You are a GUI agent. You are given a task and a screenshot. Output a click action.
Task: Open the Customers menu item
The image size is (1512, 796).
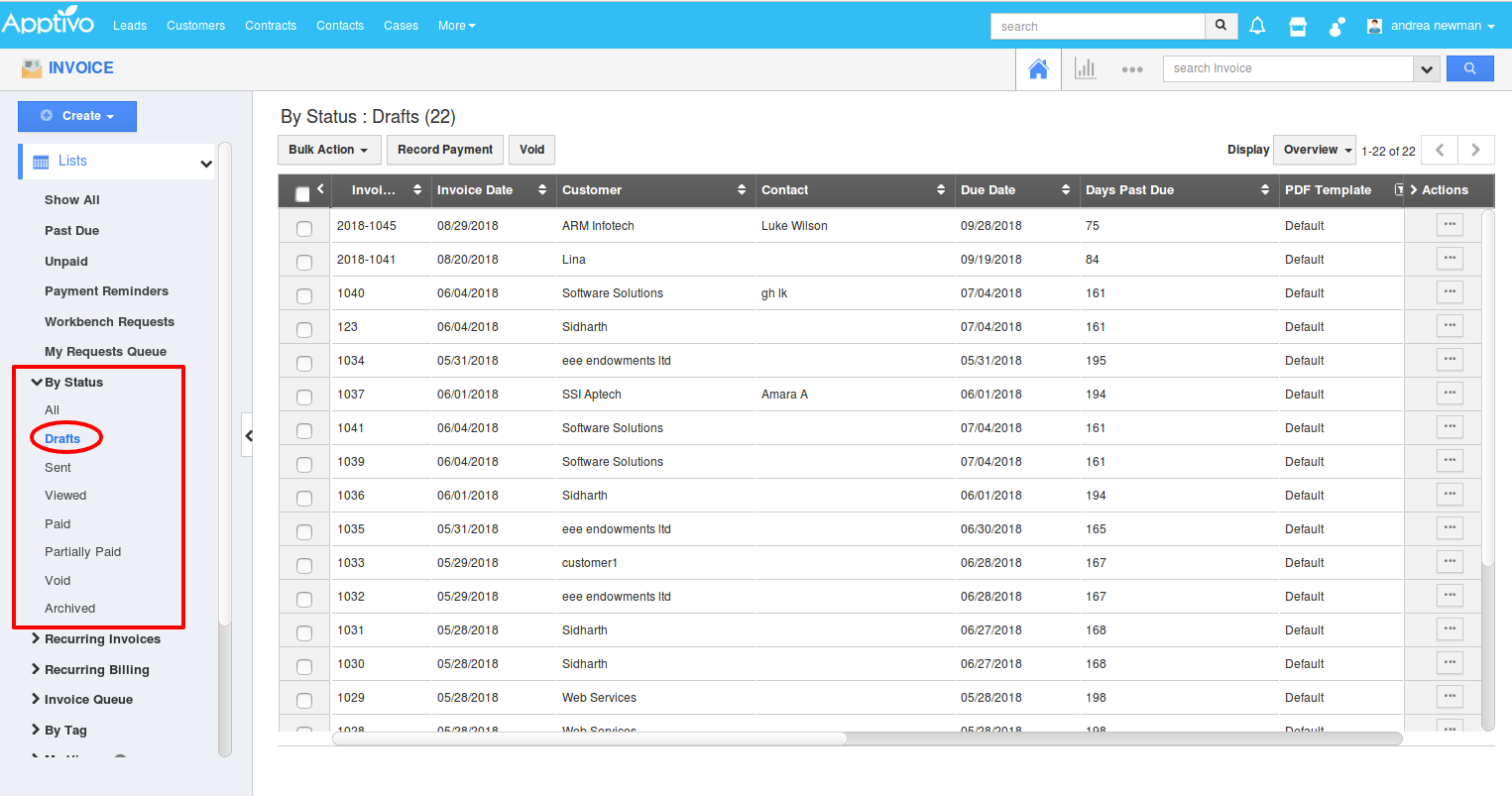[x=195, y=26]
